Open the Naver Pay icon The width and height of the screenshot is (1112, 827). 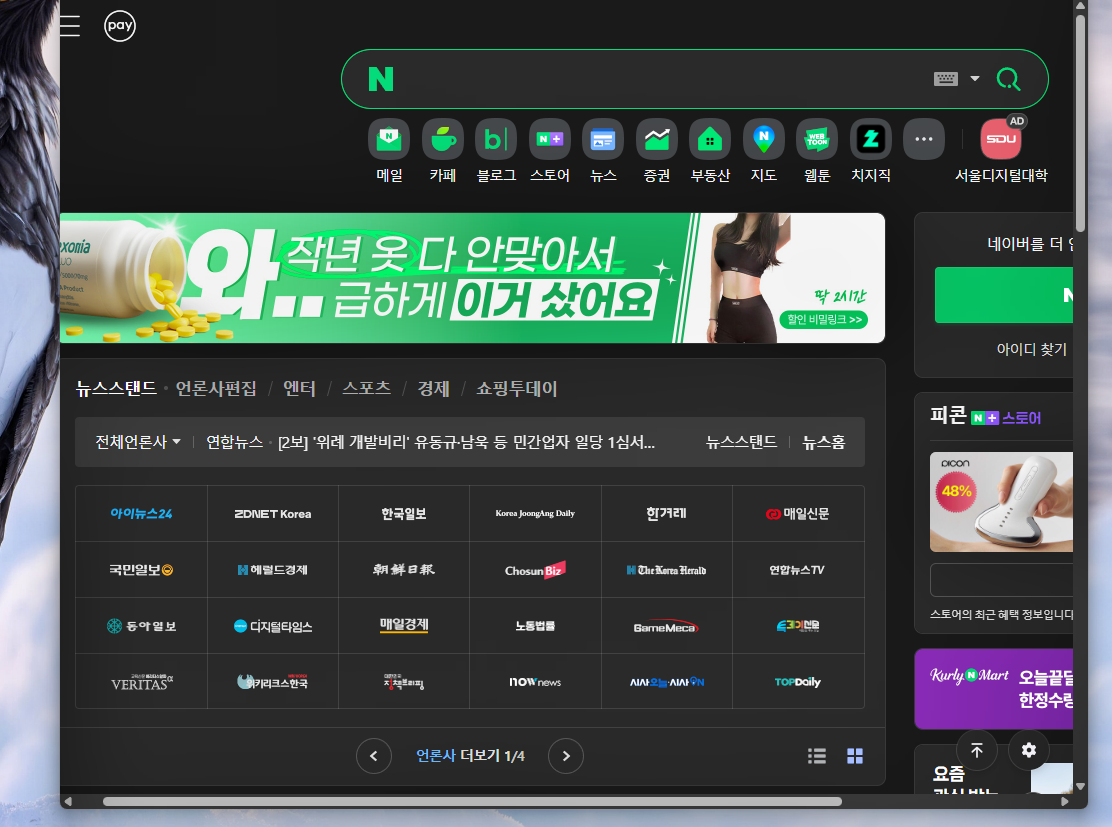pyautogui.click(x=120, y=26)
